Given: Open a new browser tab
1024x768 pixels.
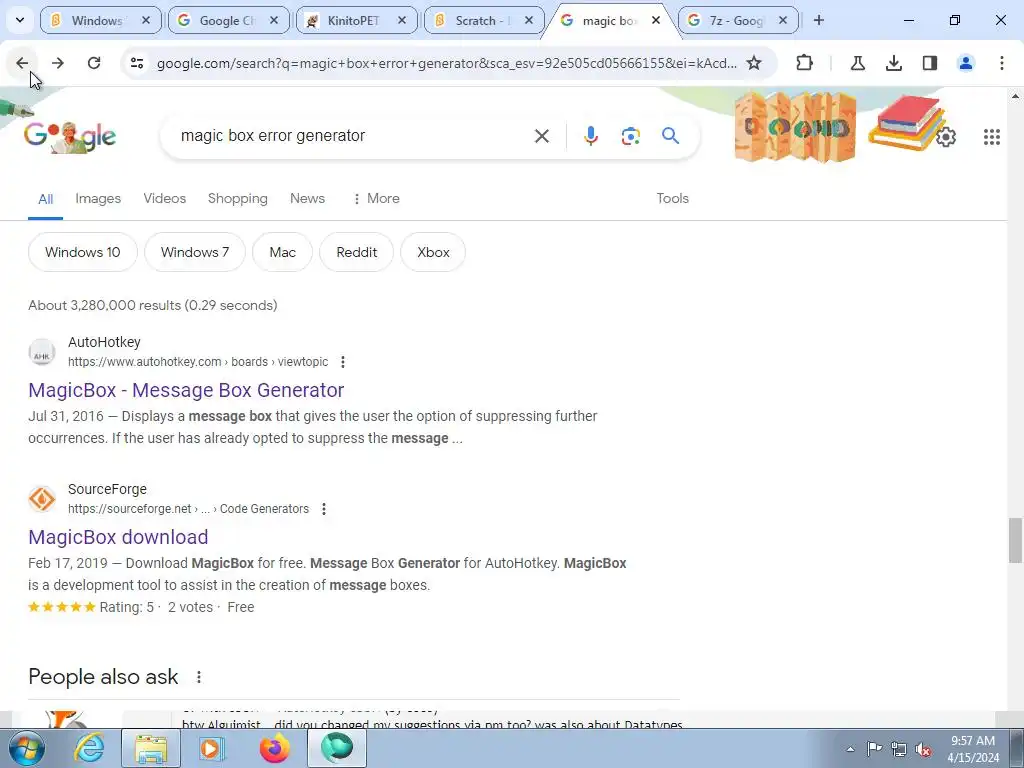Looking at the screenshot, I should (x=819, y=20).
